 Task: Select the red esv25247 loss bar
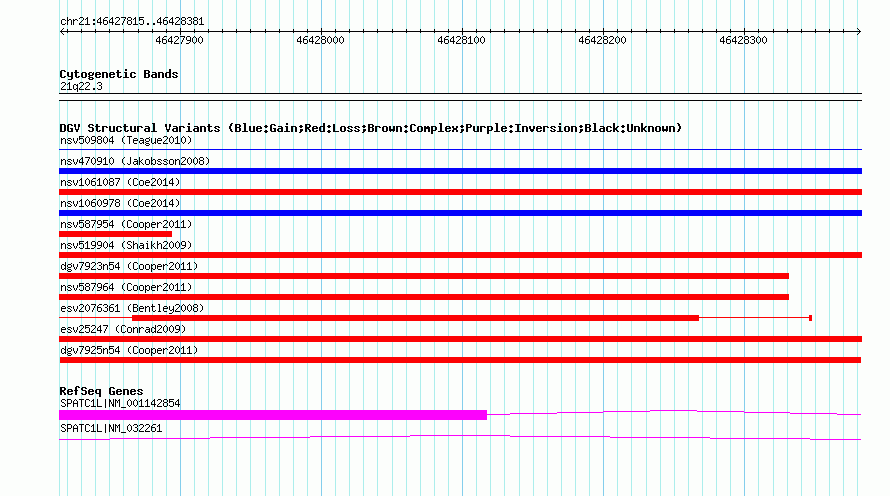click(x=460, y=339)
